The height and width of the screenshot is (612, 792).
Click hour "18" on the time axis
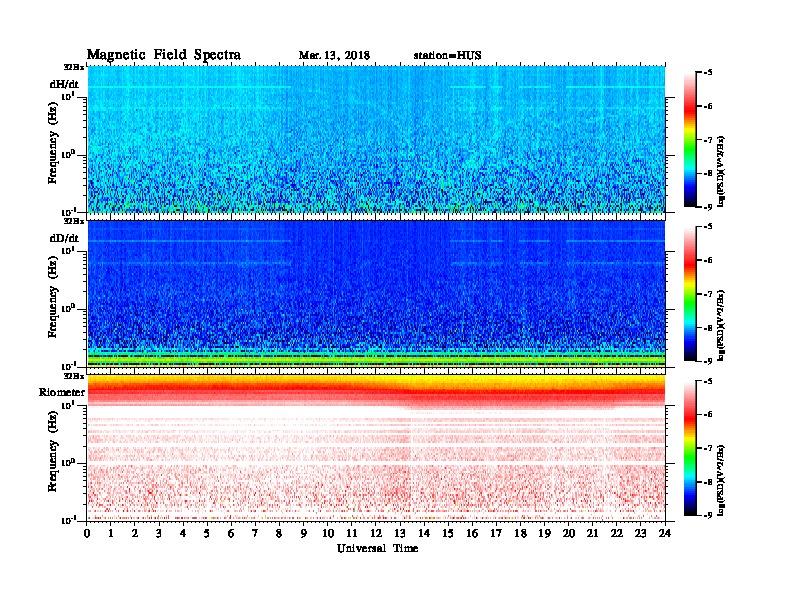(x=520, y=533)
